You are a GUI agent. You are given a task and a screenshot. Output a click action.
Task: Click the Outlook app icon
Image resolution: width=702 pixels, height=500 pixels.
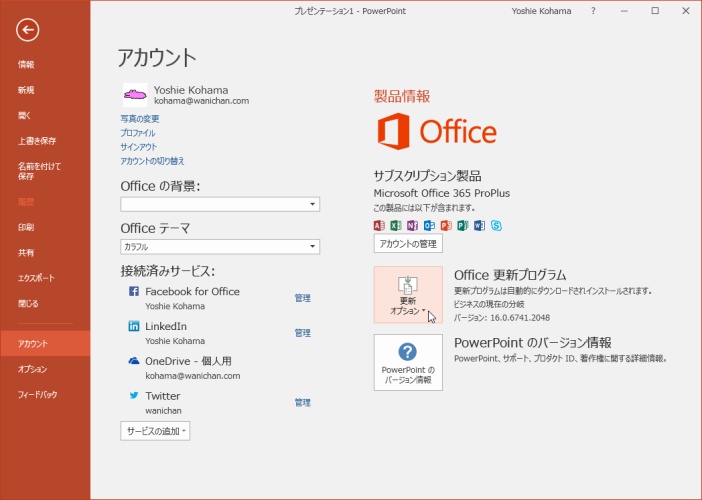pyautogui.click(x=429, y=225)
